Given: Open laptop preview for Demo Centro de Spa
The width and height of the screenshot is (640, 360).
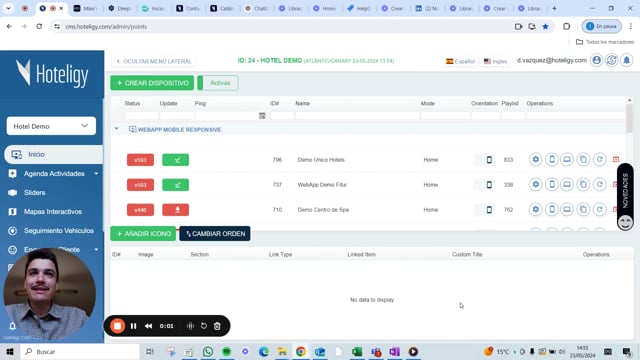Looking at the screenshot, I should point(567,209).
